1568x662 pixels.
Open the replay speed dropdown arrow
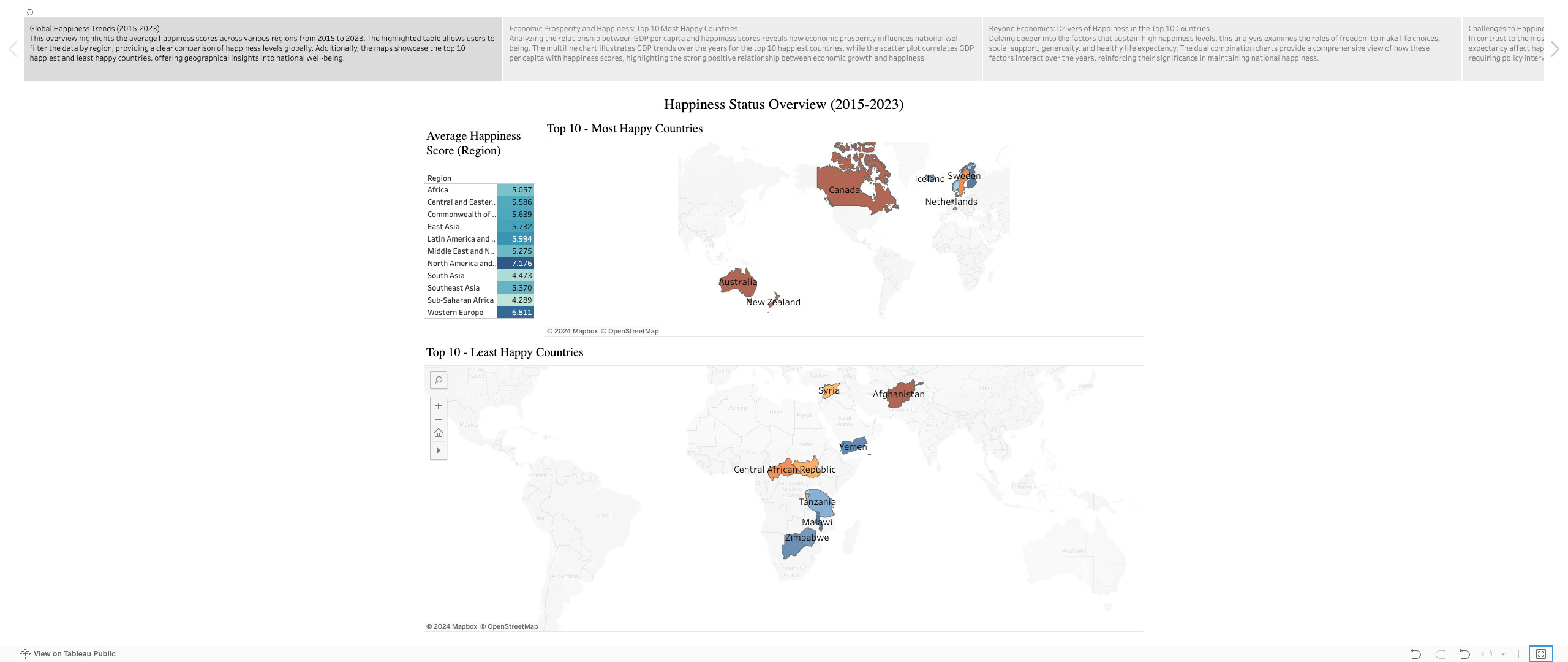1502,654
